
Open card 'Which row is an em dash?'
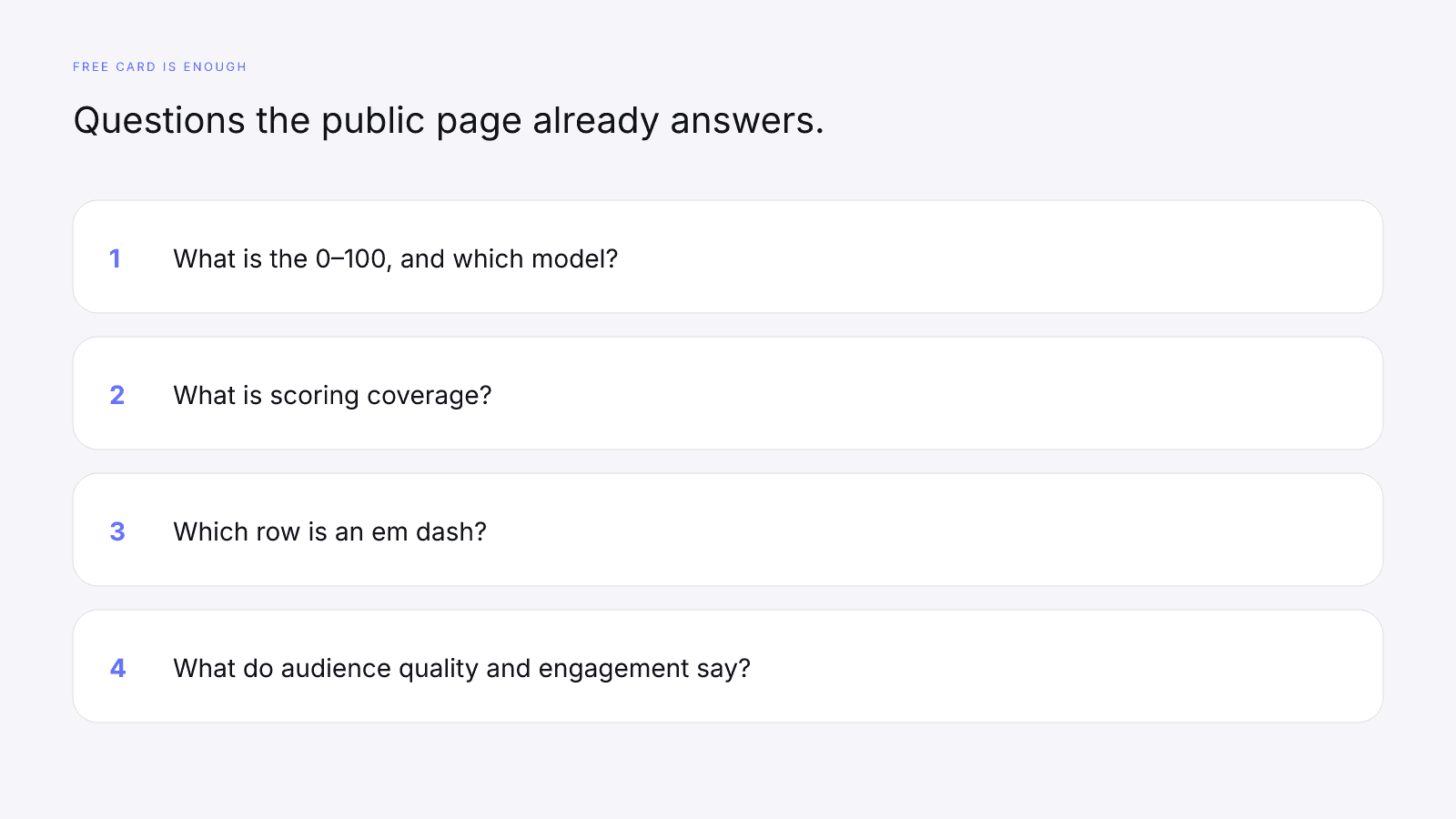coord(728,530)
